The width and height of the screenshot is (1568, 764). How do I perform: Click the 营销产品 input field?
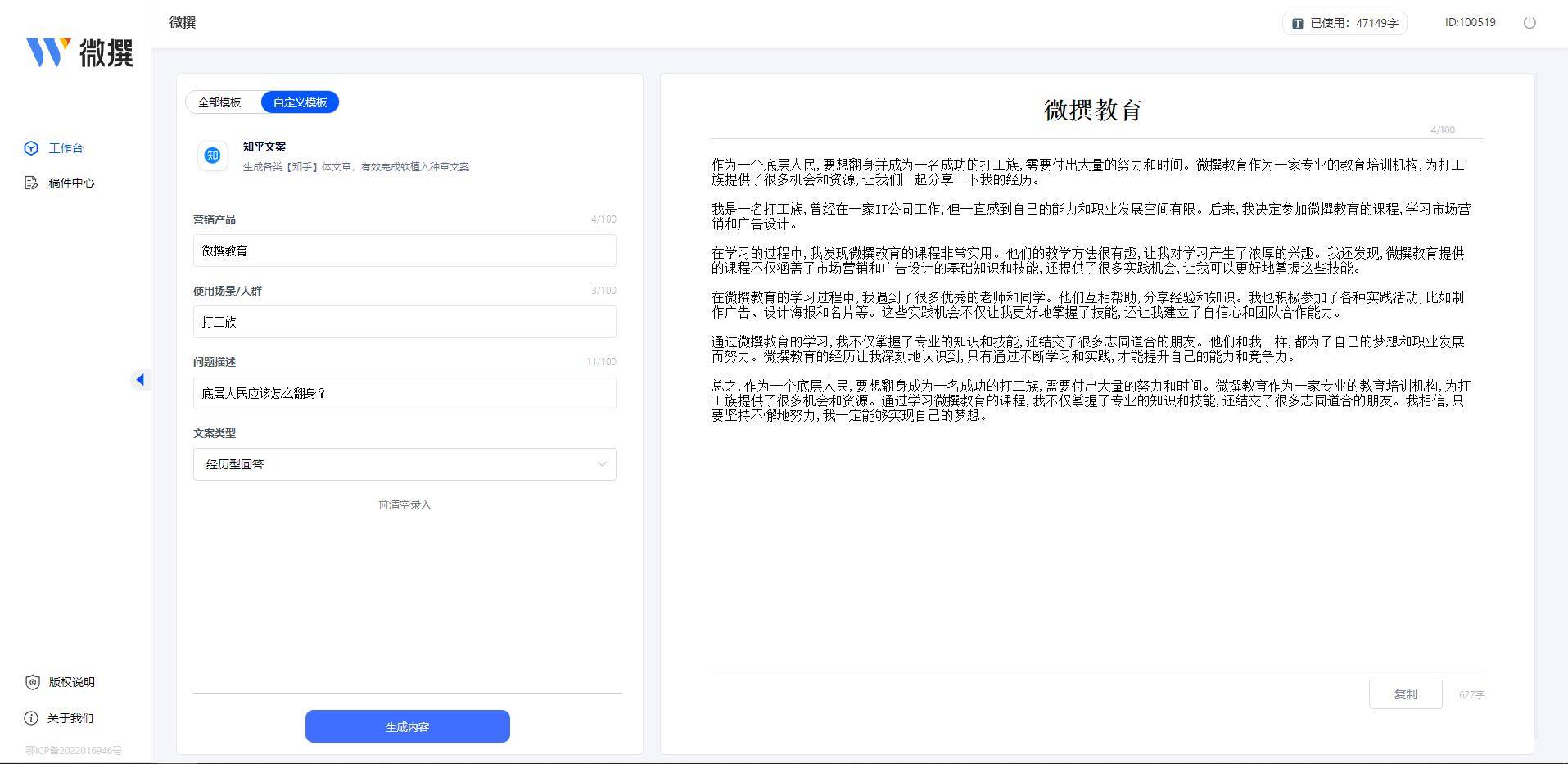(x=404, y=250)
